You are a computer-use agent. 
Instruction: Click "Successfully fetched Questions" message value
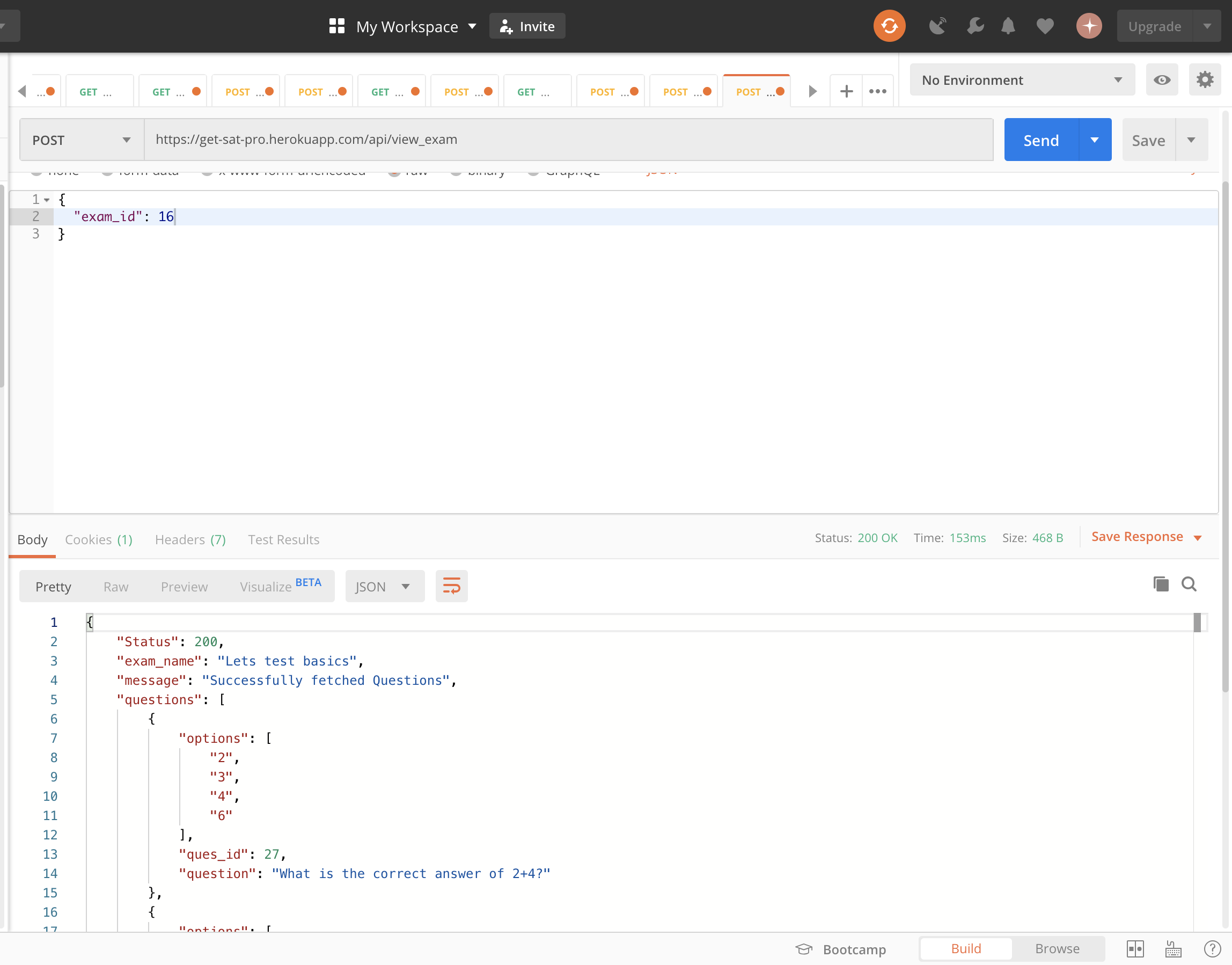pos(326,679)
